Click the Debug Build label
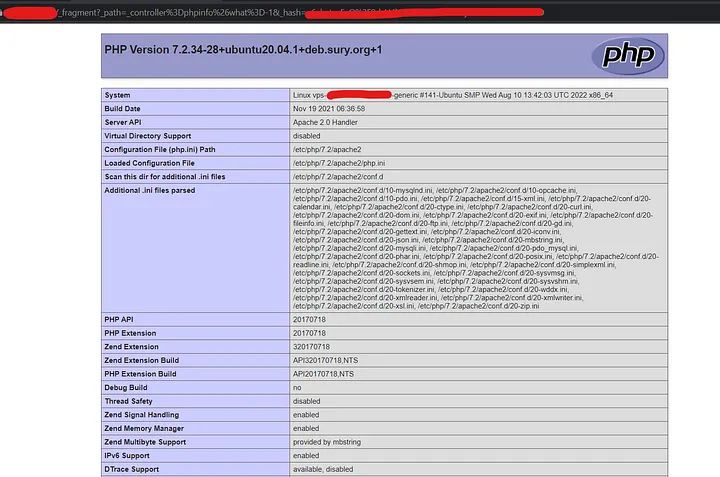This screenshot has height=477, width=720. [x=125, y=387]
